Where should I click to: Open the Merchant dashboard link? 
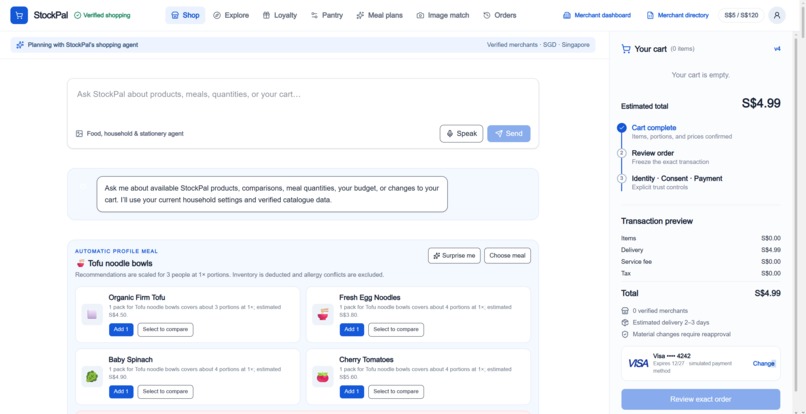(597, 15)
